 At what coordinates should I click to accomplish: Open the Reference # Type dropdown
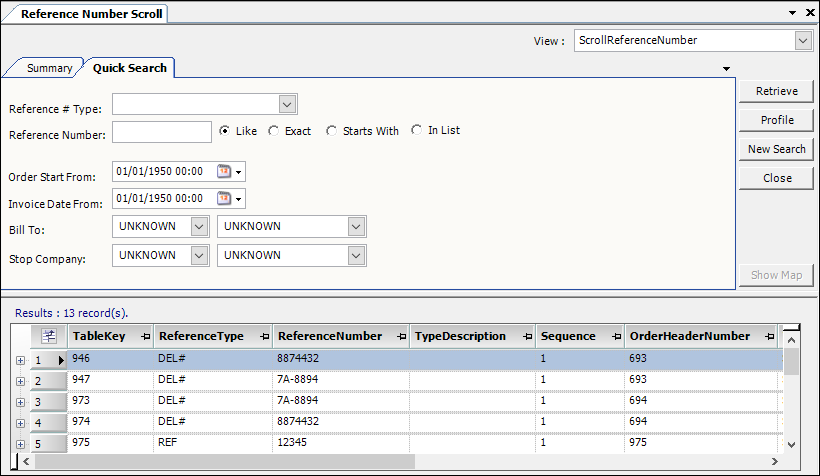287,104
